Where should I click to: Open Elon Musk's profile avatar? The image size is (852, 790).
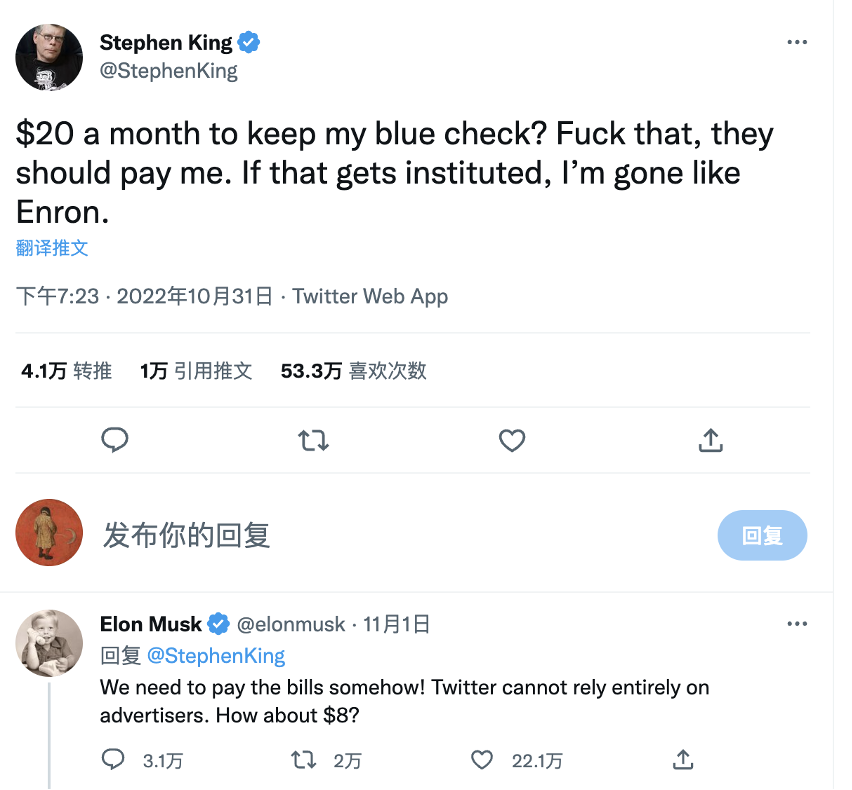[x=49, y=642]
